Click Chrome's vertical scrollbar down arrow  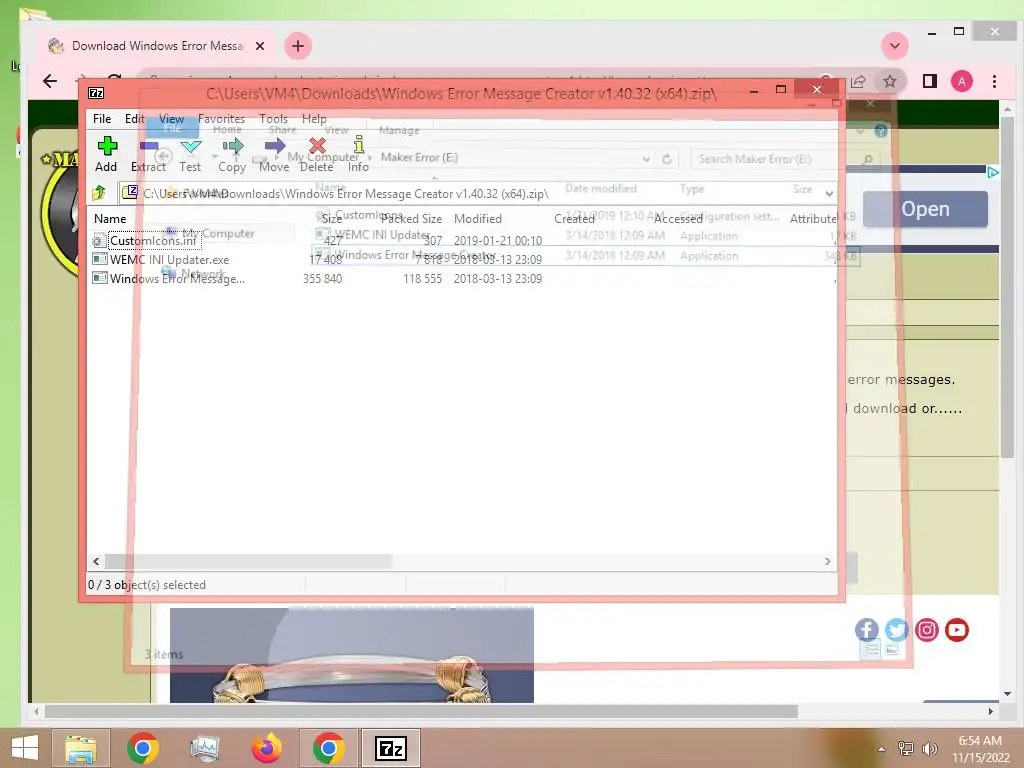coord(1007,694)
